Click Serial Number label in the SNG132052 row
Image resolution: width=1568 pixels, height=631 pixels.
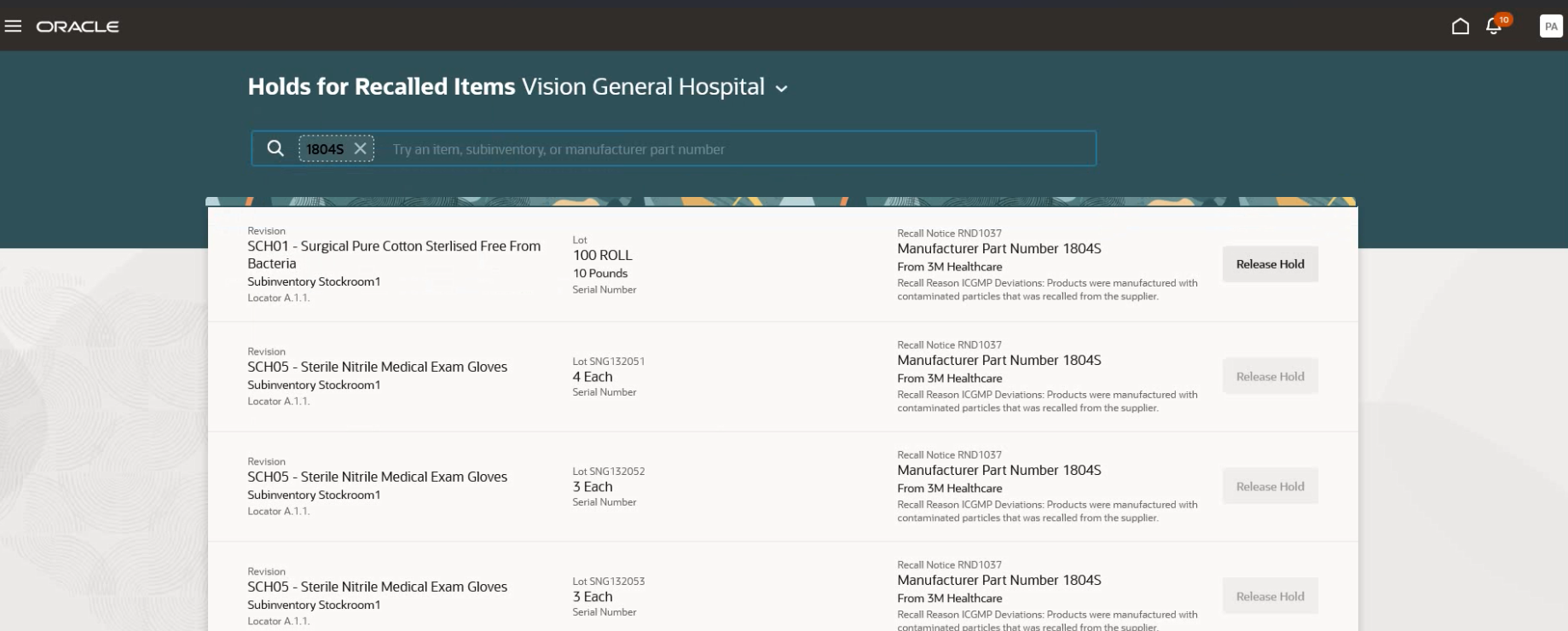click(604, 502)
